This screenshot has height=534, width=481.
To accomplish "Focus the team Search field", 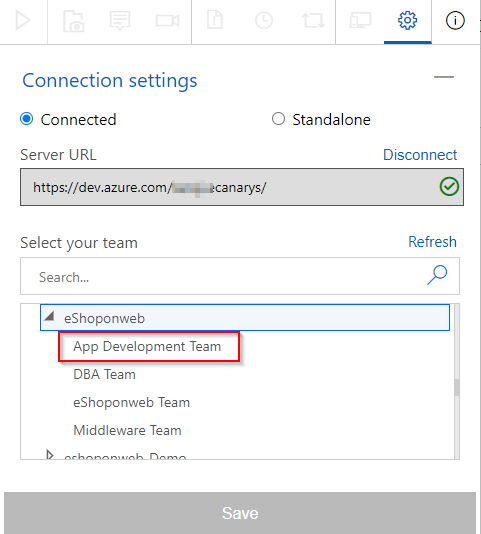I will (x=240, y=276).
